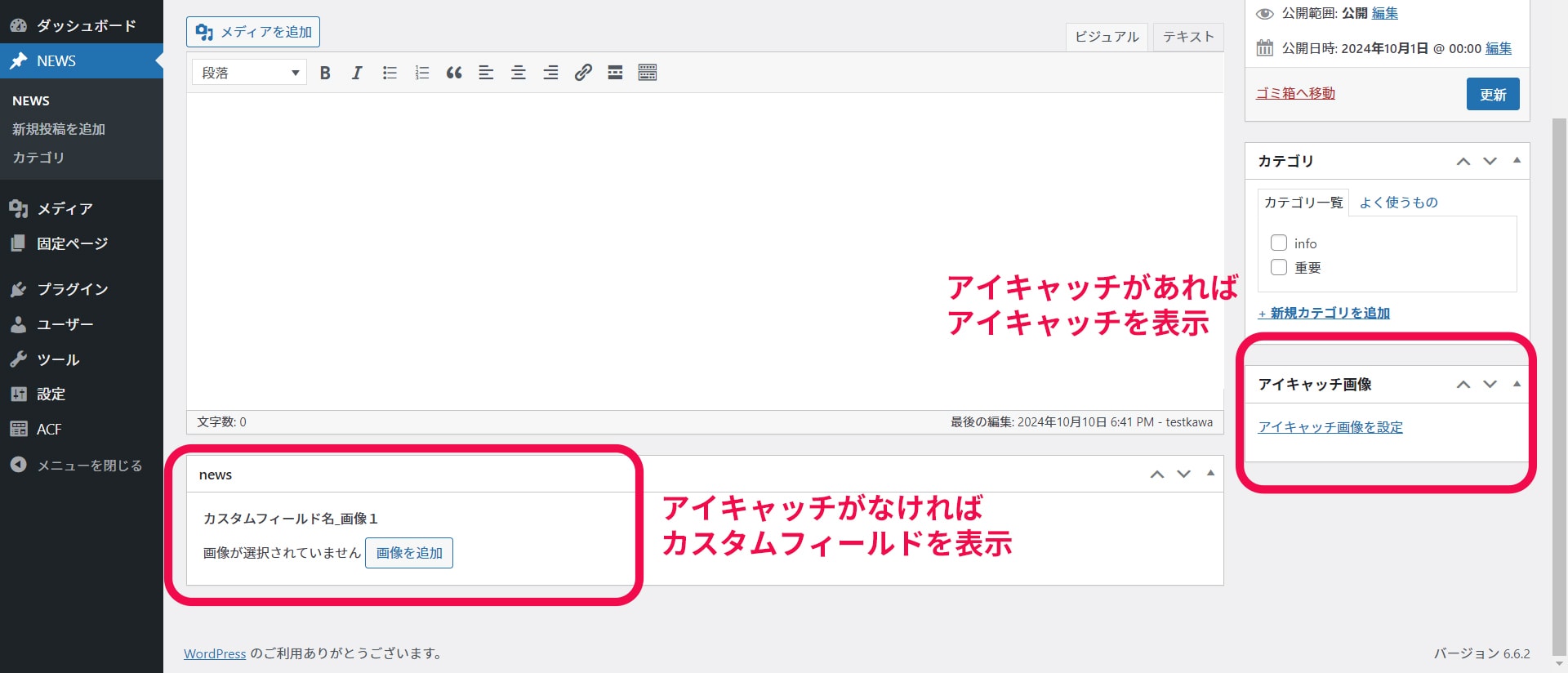Open ACF in the sidebar
Screen dimensions: 1568x673
82,430
